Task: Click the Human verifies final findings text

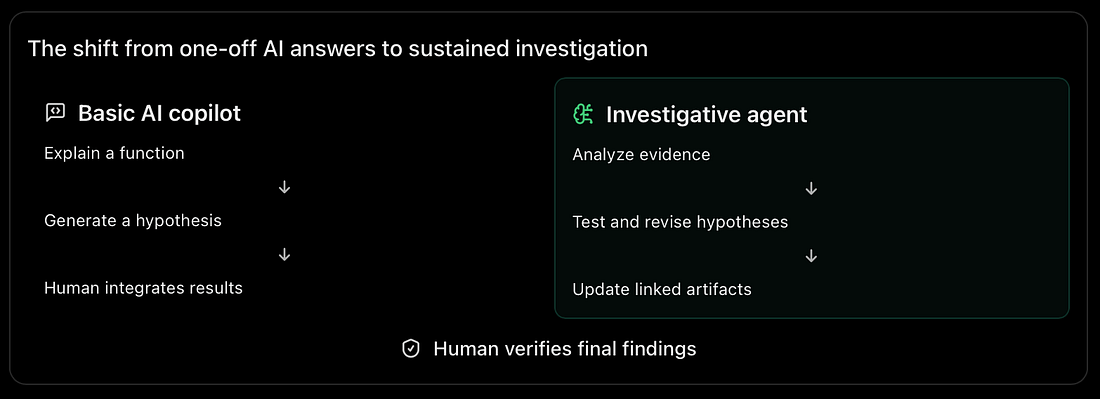Action: (x=565, y=349)
